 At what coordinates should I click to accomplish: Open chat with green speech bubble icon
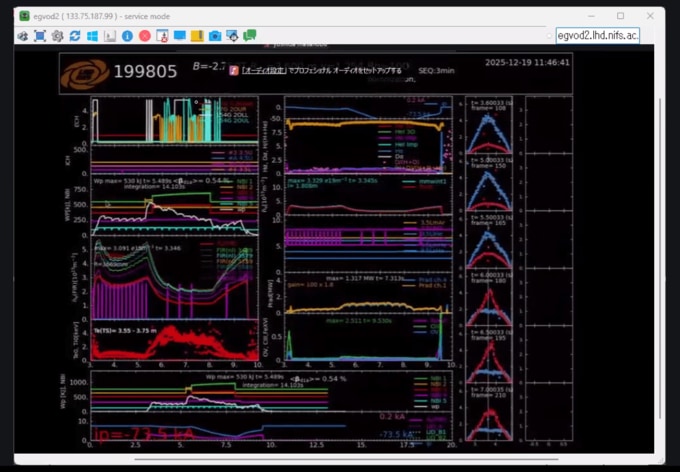coord(250,36)
